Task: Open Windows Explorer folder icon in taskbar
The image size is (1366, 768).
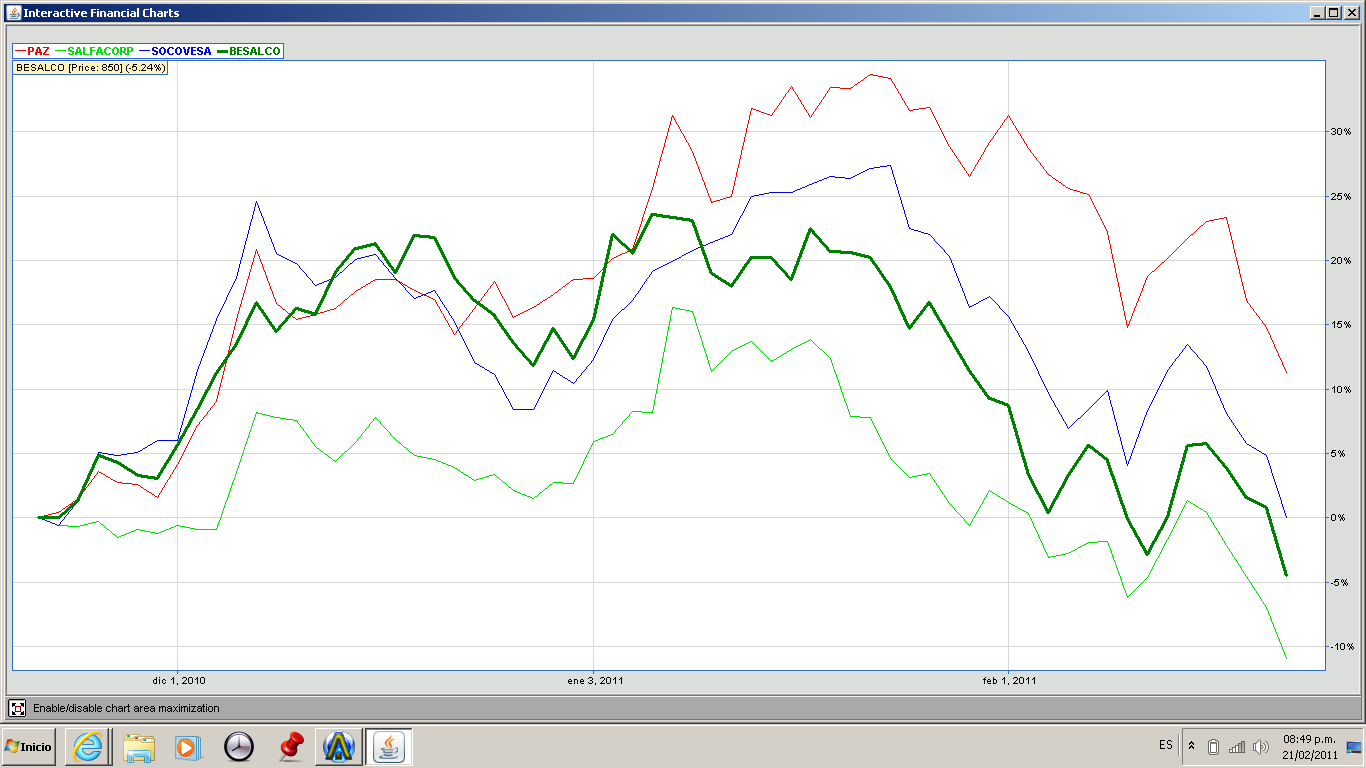Action: click(x=139, y=746)
